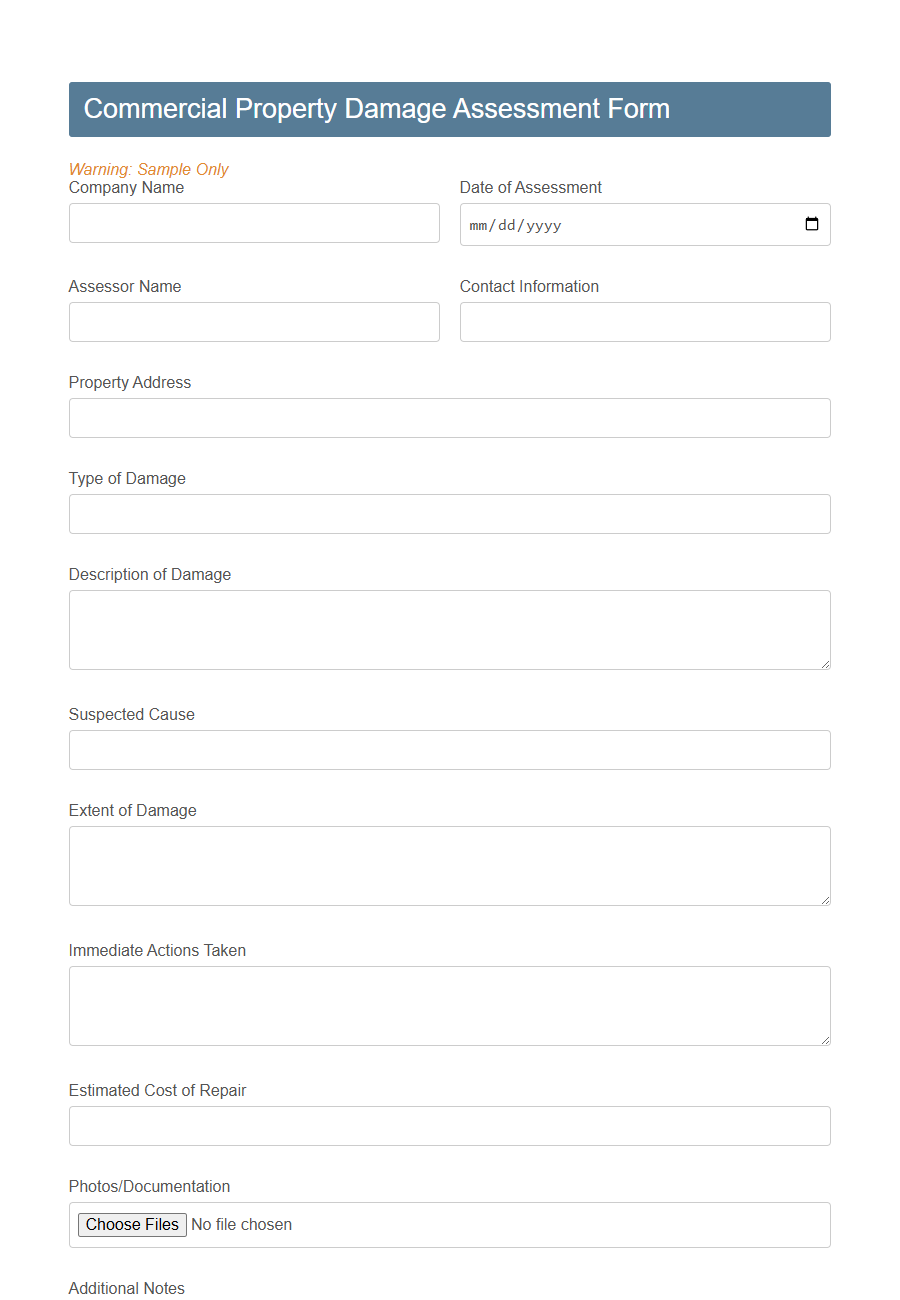The width and height of the screenshot is (900, 1300).
Task: Click inside the Suspected Cause field
Action: click(x=449, y=749)
